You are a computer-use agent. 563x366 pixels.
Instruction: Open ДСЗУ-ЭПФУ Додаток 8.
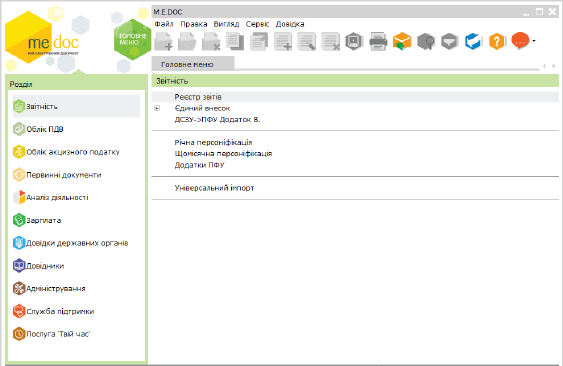click(x=217, y=120)
